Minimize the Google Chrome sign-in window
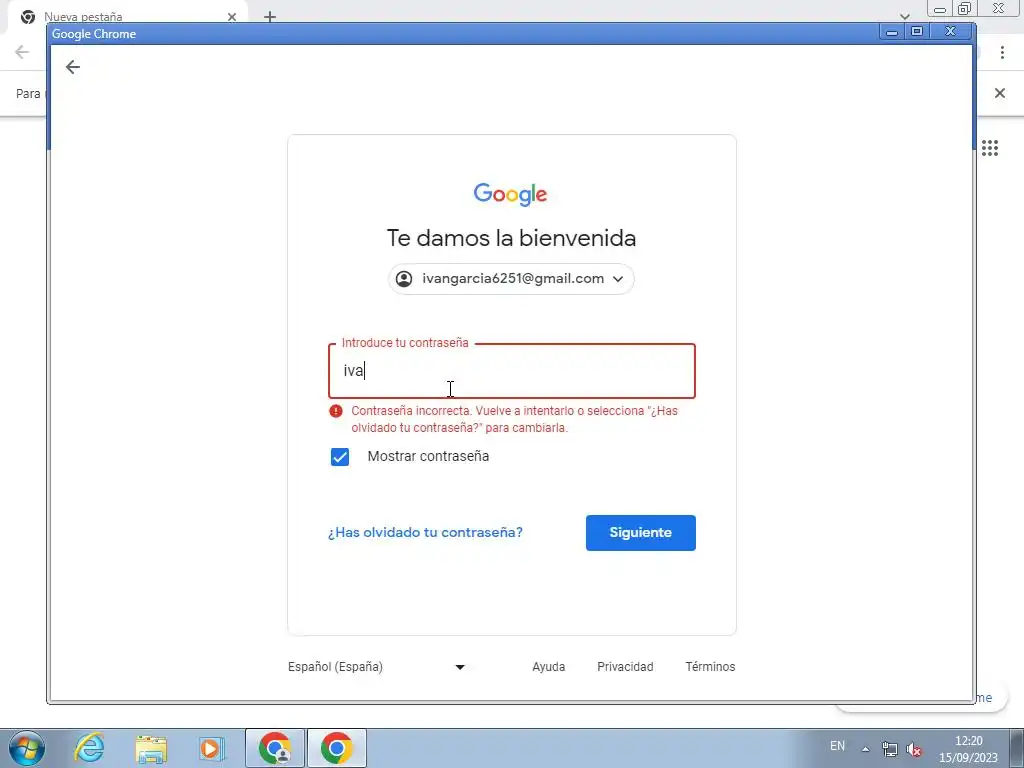 [891, 31]
